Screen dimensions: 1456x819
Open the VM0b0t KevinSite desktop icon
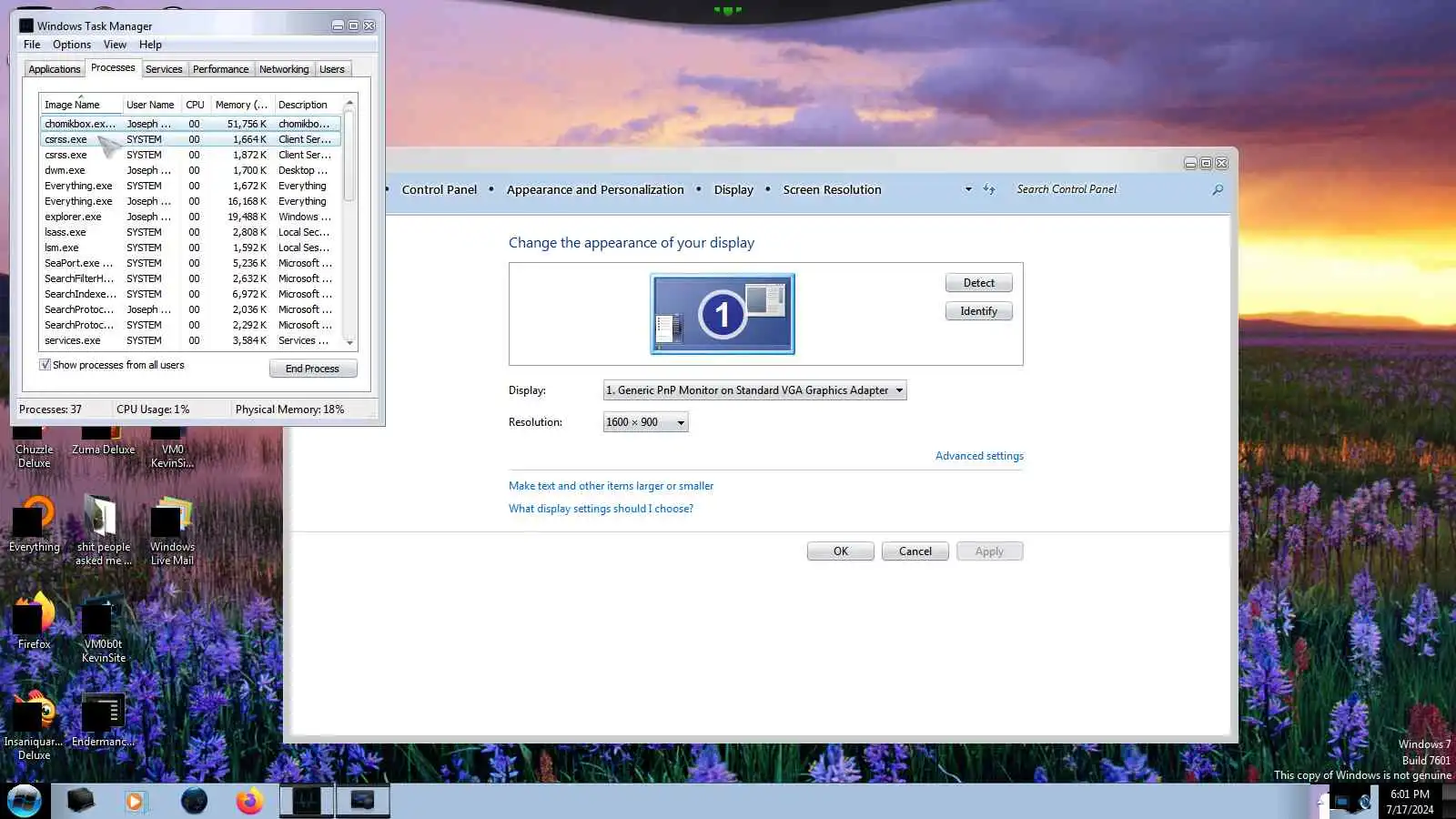click(103, 629)
